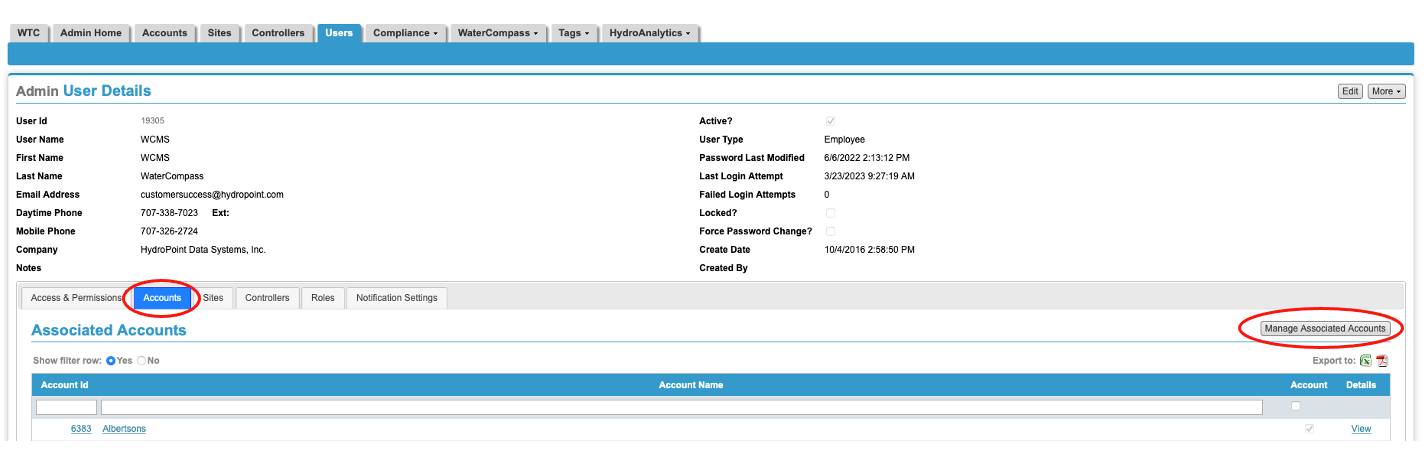Screen dimensions: 1425x453
Task: Click the Details column header
Action: pyautogui.click(x=1361, y=385)
